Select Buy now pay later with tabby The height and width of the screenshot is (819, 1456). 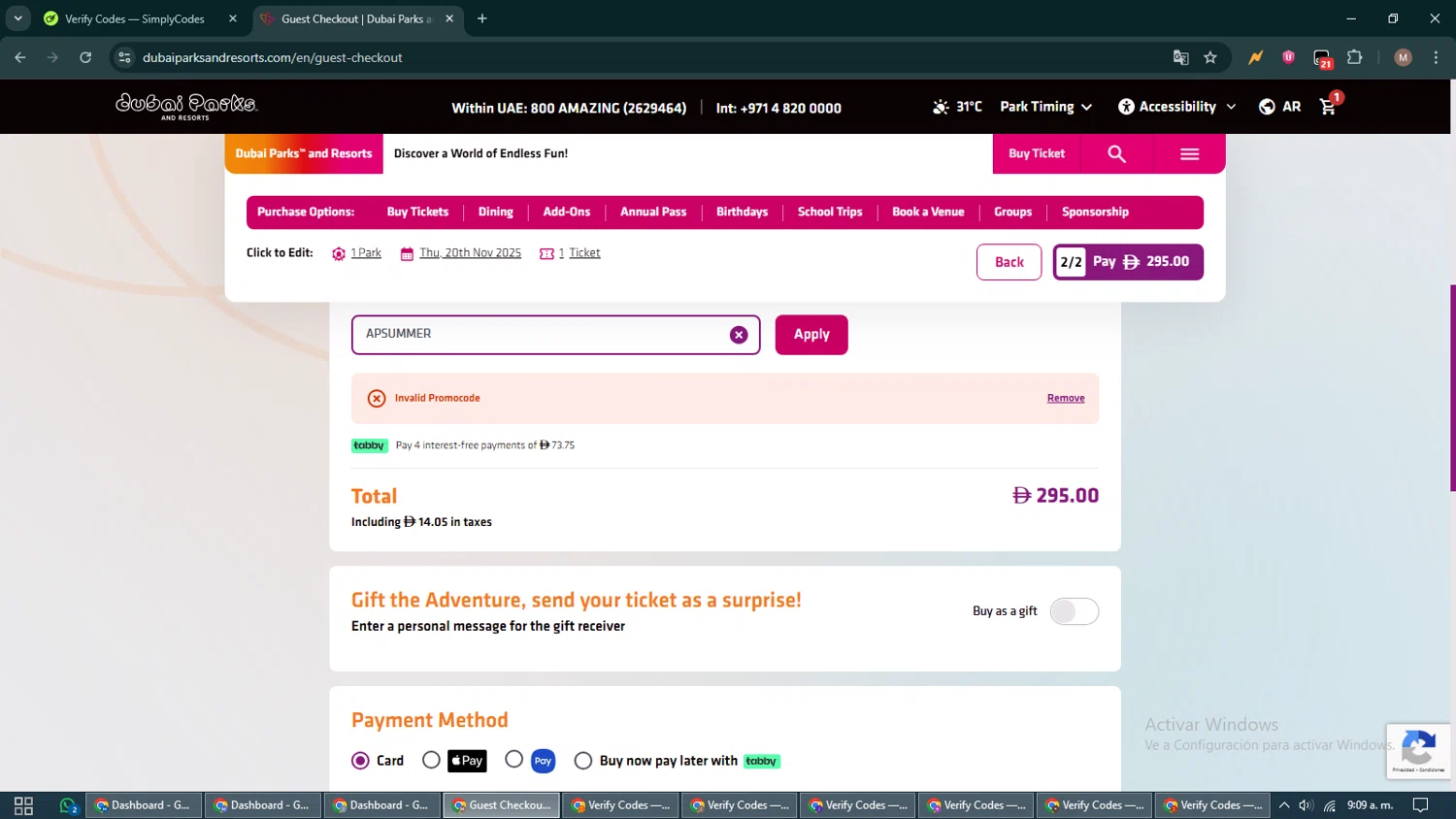(583, 761)
